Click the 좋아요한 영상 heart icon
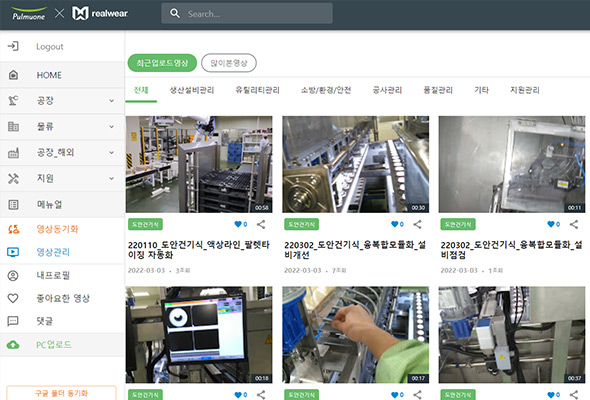 point(13,298)
